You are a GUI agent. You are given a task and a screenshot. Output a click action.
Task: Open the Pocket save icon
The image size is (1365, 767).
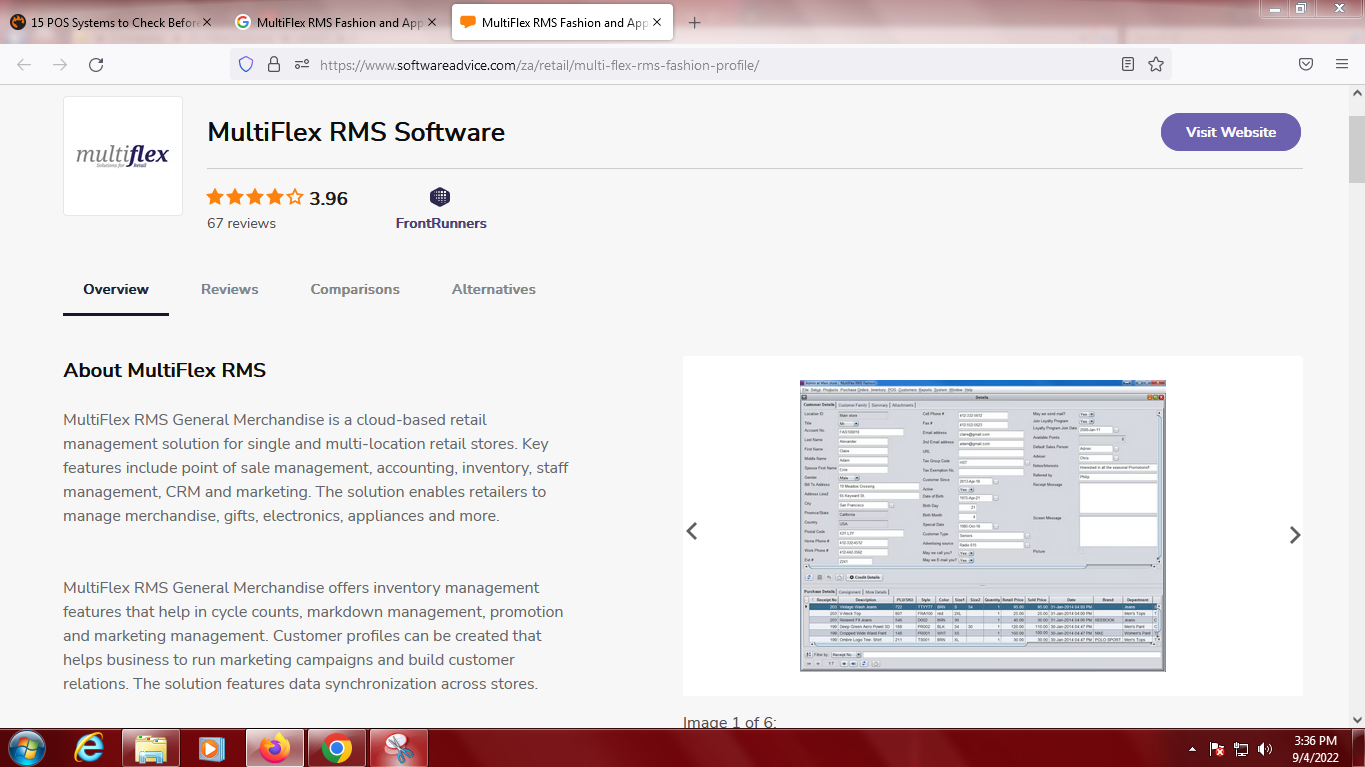(x=1306, y=64)
